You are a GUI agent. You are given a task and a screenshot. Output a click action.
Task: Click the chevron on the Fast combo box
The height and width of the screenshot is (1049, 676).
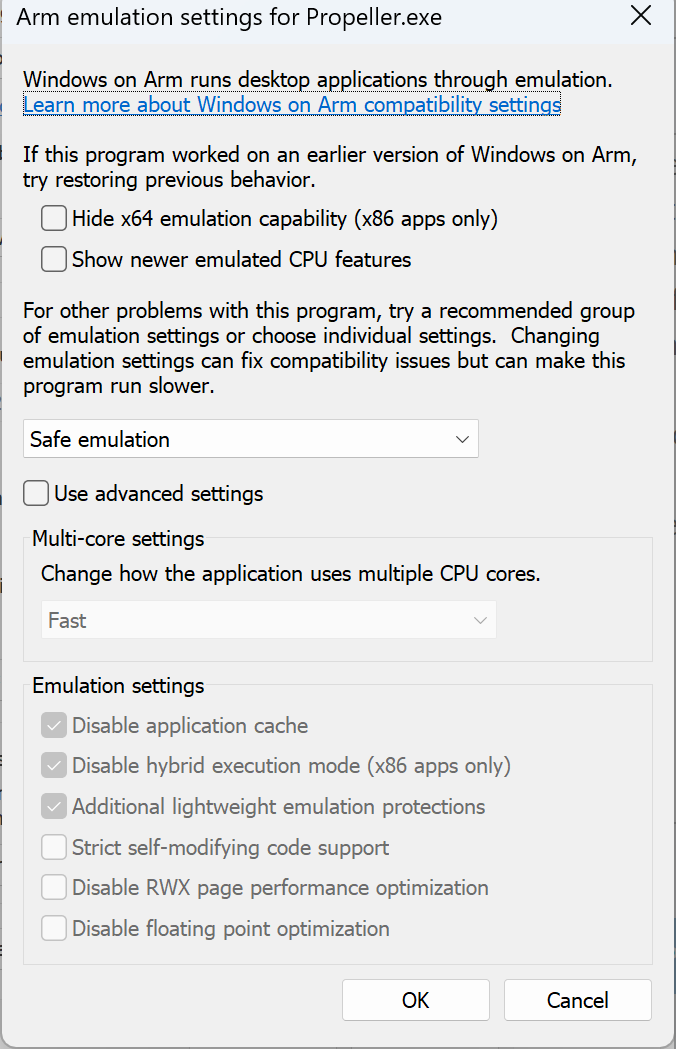click(x=480, y=620)
